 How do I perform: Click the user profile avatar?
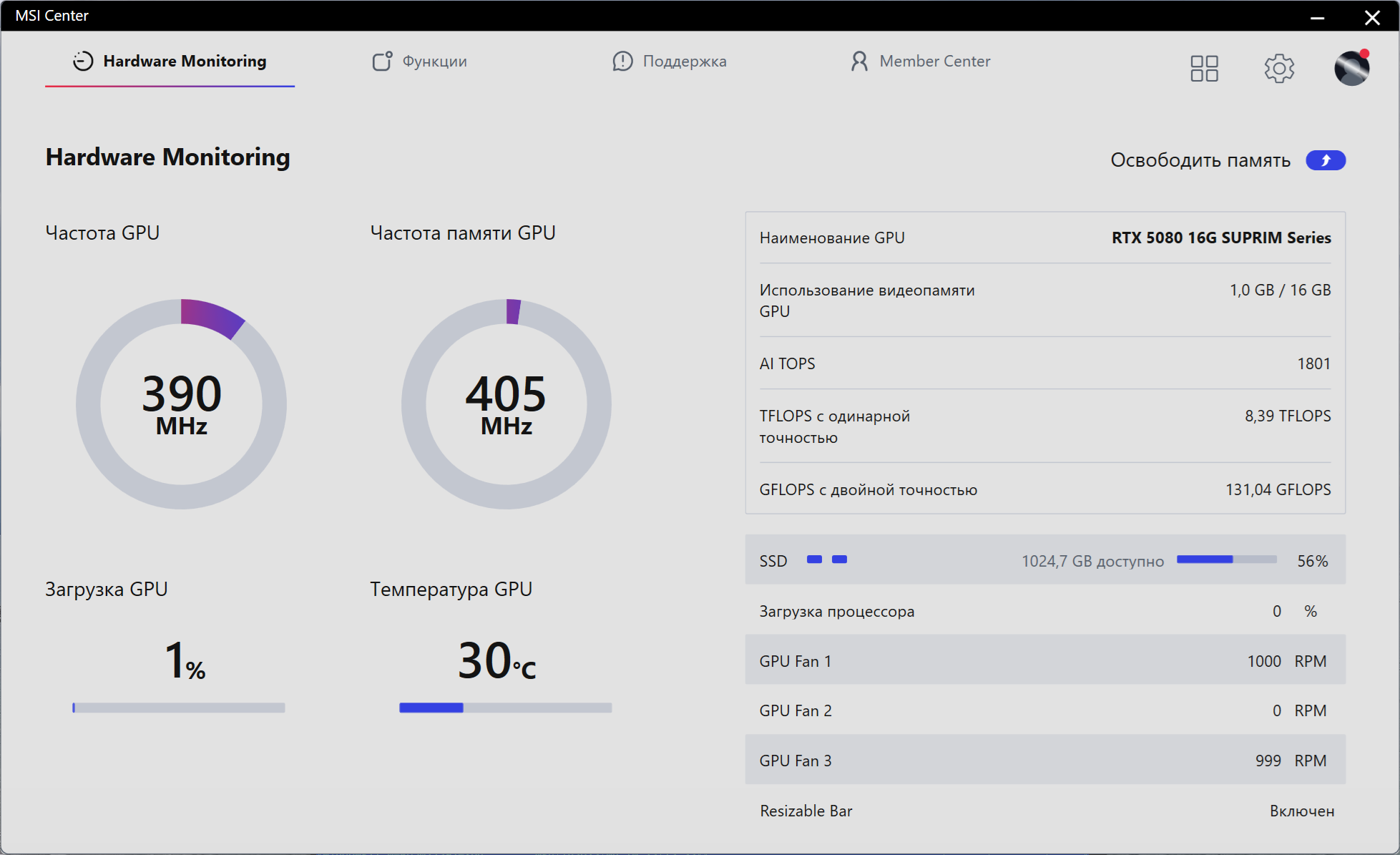point(1351,69)
